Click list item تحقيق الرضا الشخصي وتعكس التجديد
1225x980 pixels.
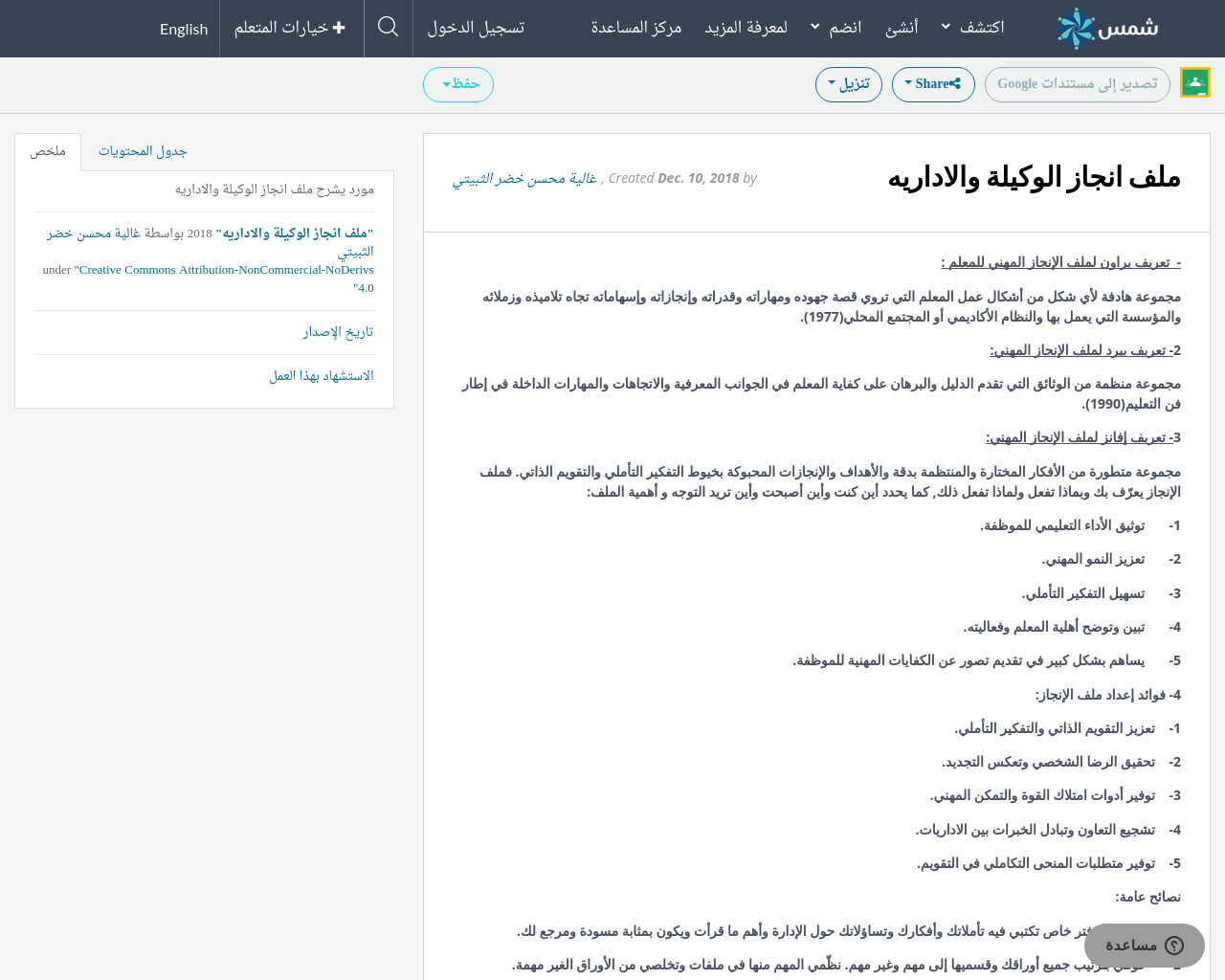point(1048,762)
